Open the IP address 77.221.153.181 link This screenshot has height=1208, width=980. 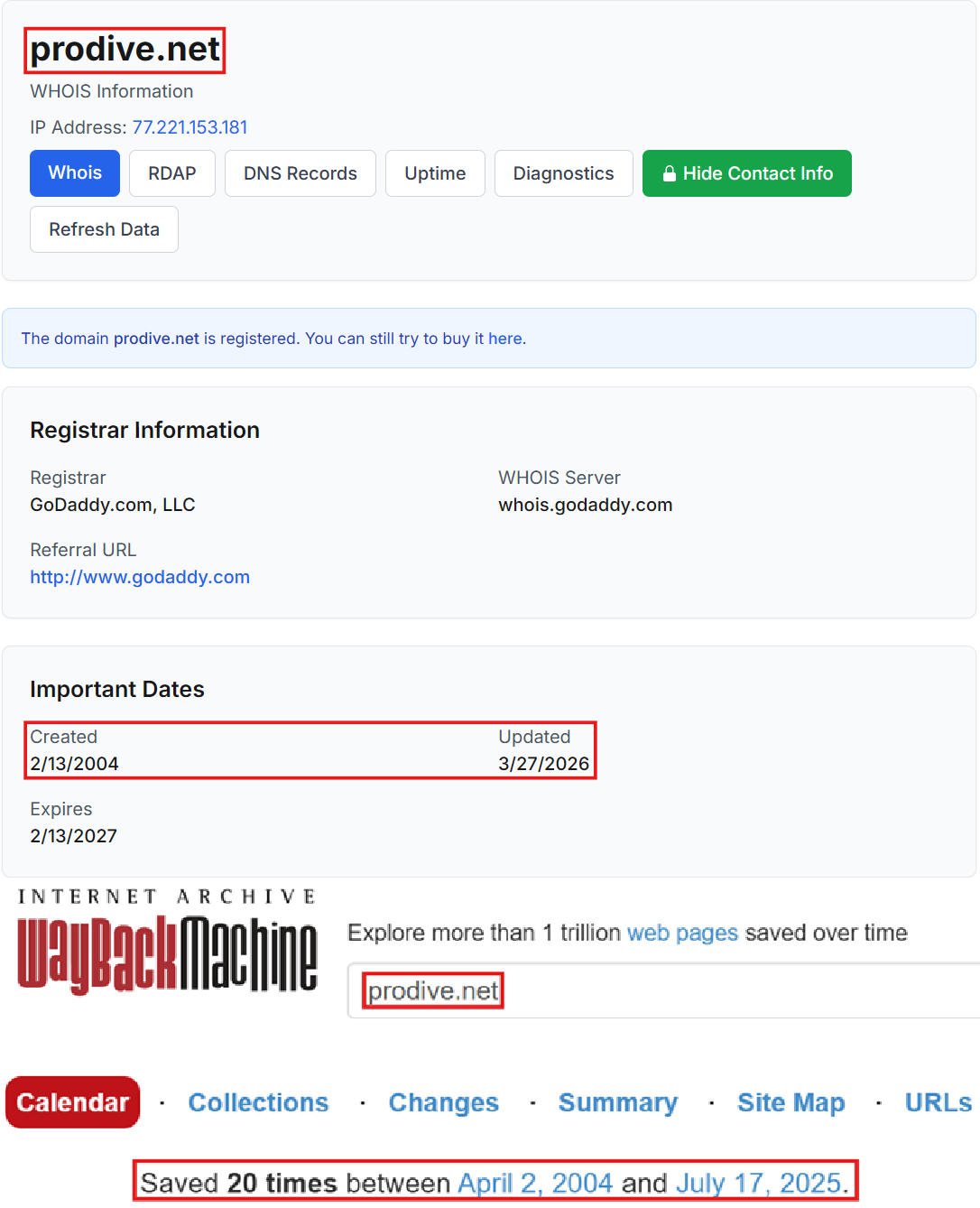point(190,127)
